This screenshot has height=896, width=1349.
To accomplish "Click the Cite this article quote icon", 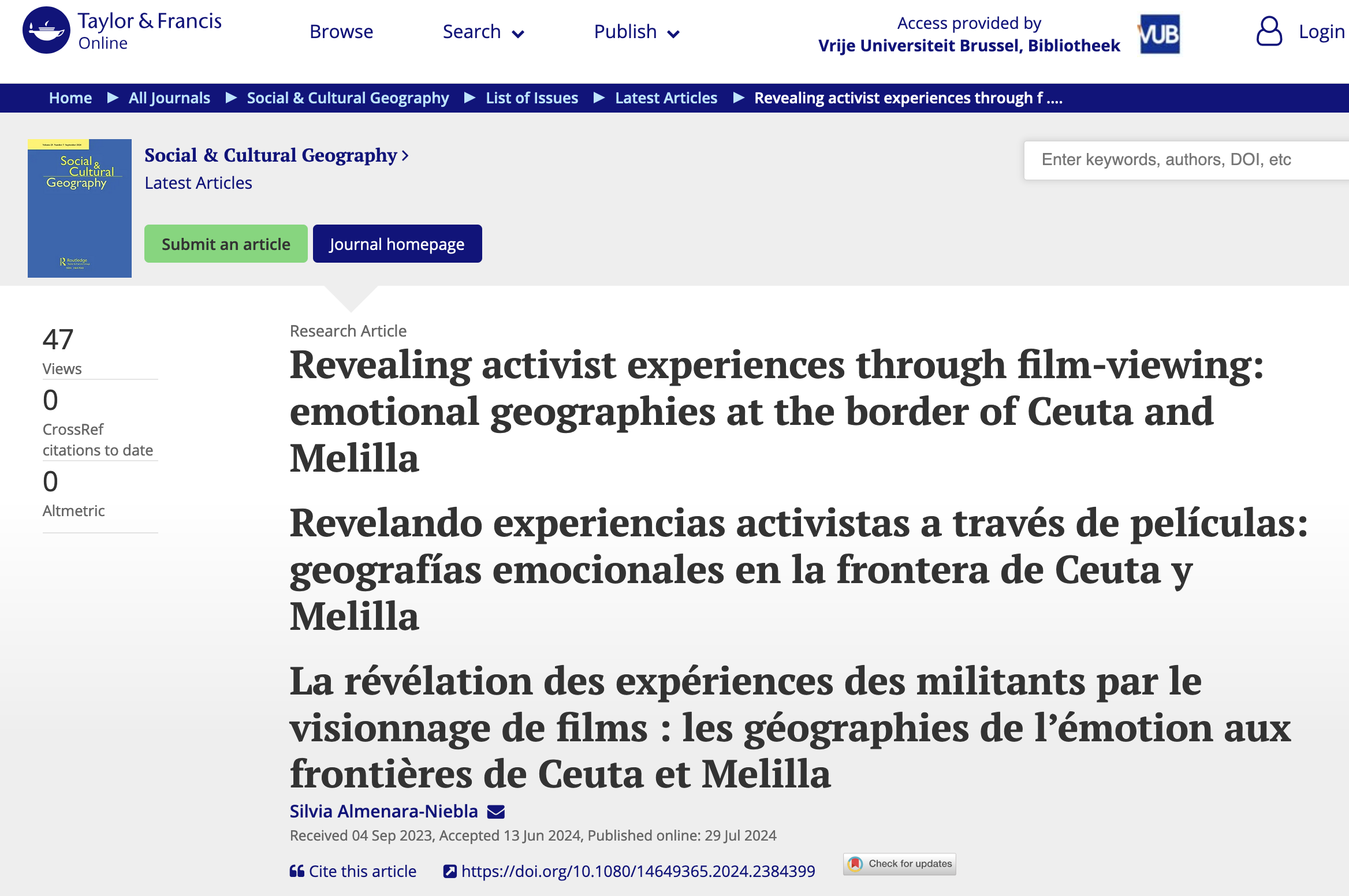I will pyautogui.click(x=297, y=871).
